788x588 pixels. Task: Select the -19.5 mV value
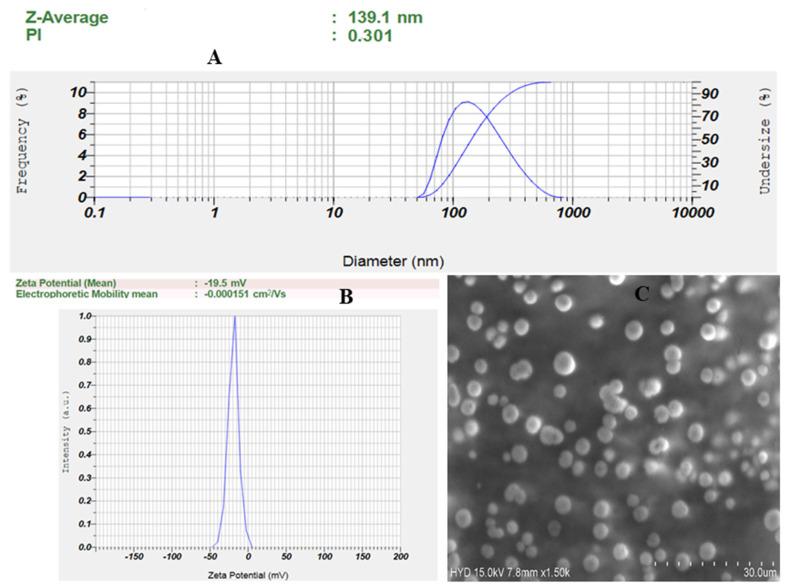tap(225, 283)
